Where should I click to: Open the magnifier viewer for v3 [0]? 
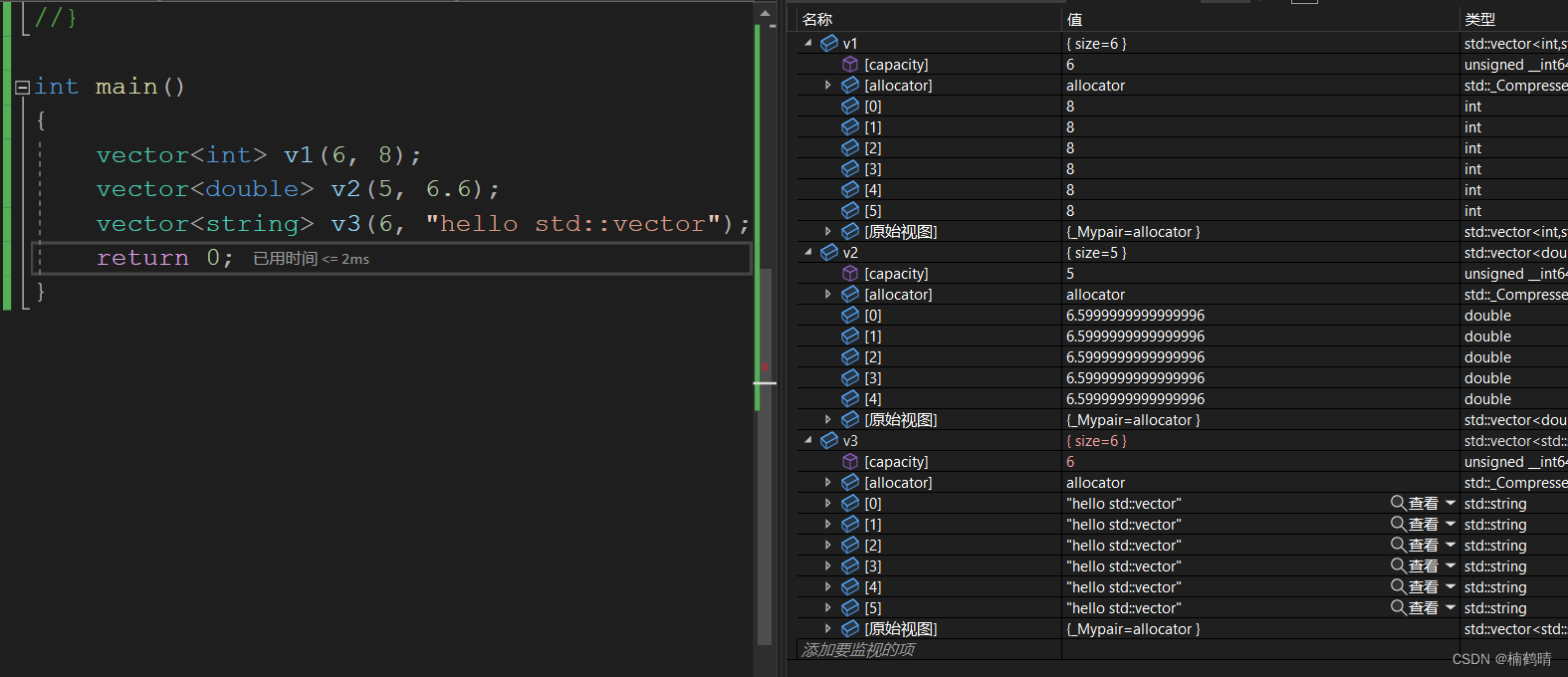pyautogui.click(x=1399, y=504)
